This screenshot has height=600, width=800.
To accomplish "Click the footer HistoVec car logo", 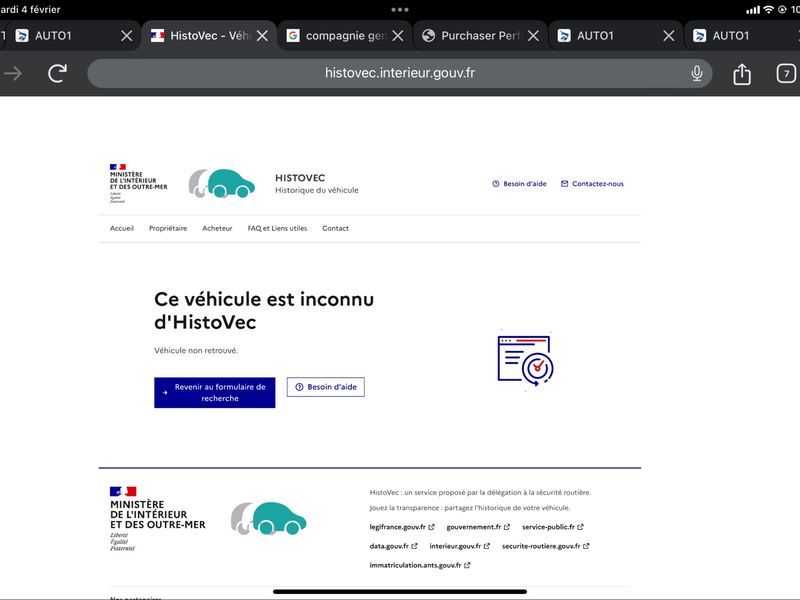I will [268, 518].
